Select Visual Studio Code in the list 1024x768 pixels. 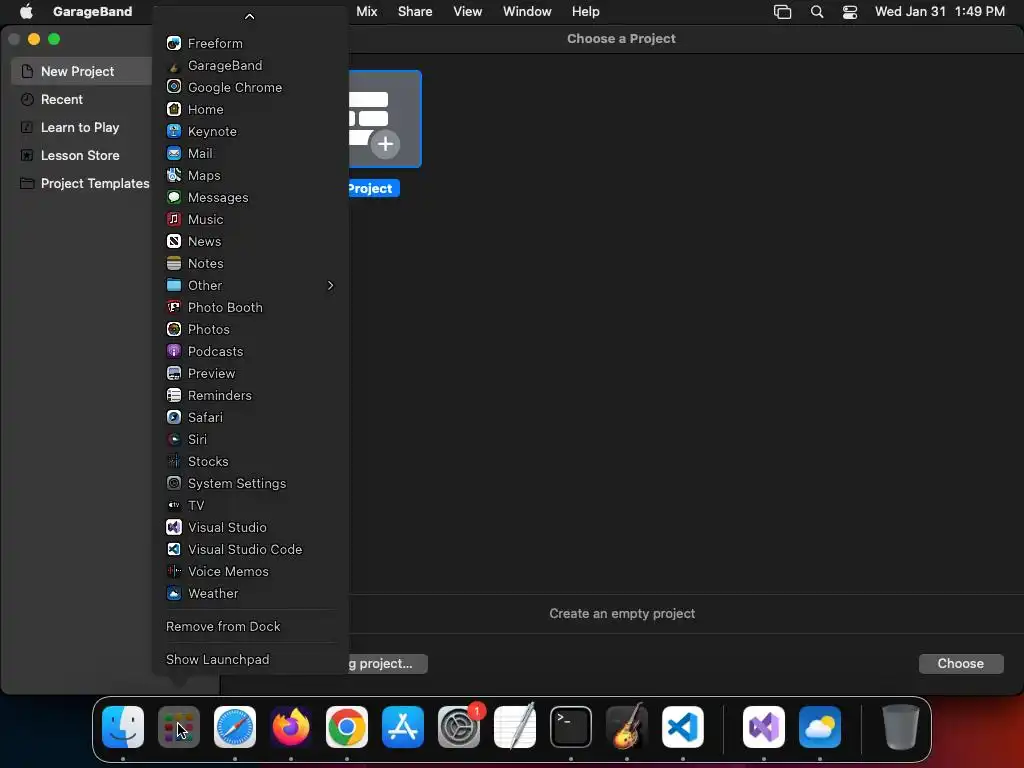[x=250, y=549]
